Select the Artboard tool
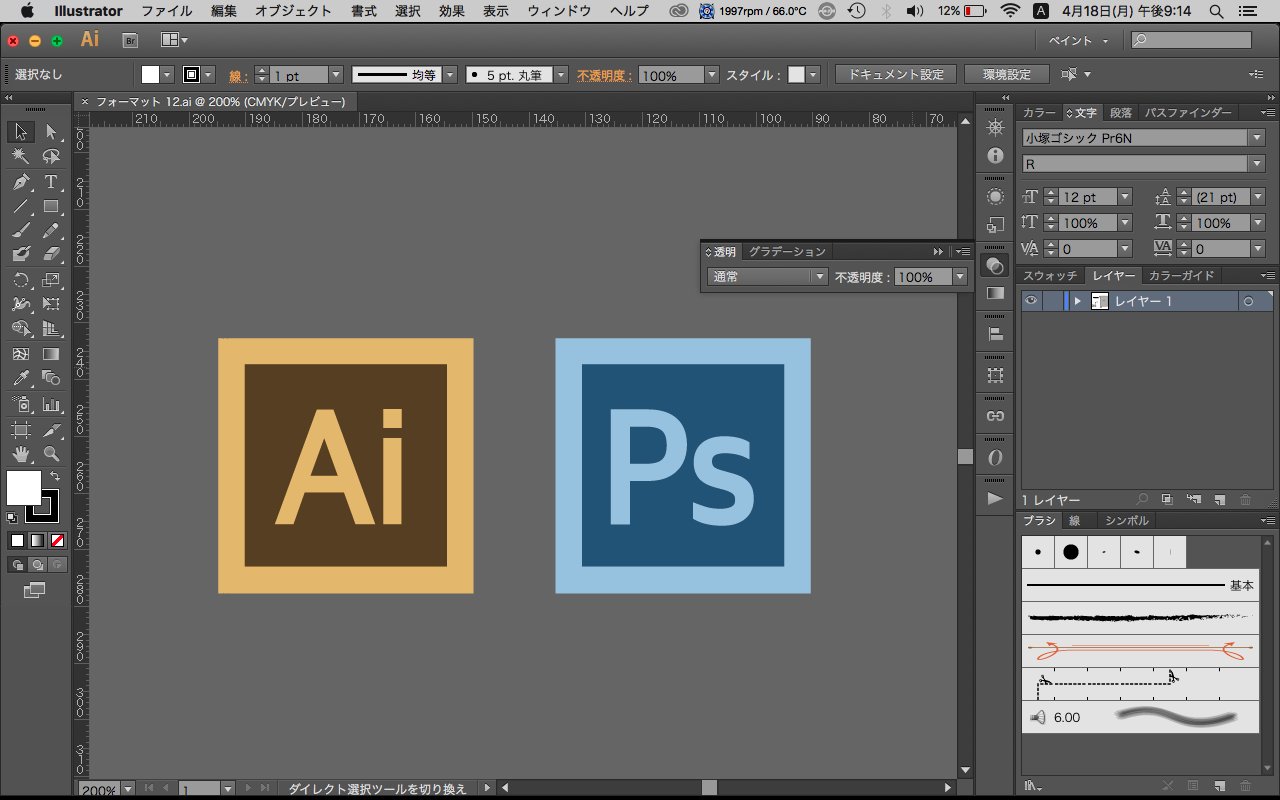Viewport: 1280px width, 800px height. pos(21,430)
